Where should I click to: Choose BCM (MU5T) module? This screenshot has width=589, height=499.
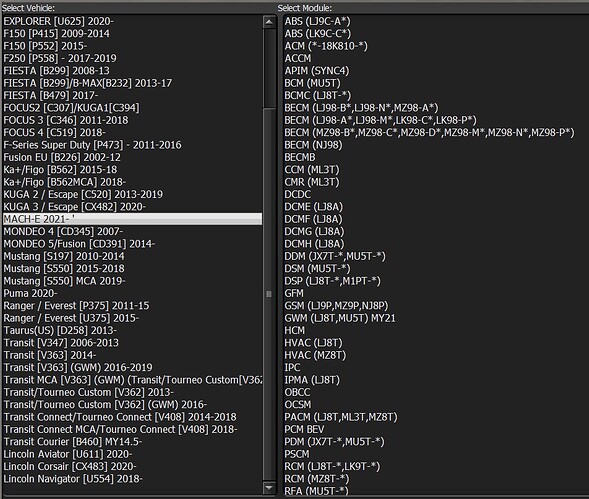312,83
